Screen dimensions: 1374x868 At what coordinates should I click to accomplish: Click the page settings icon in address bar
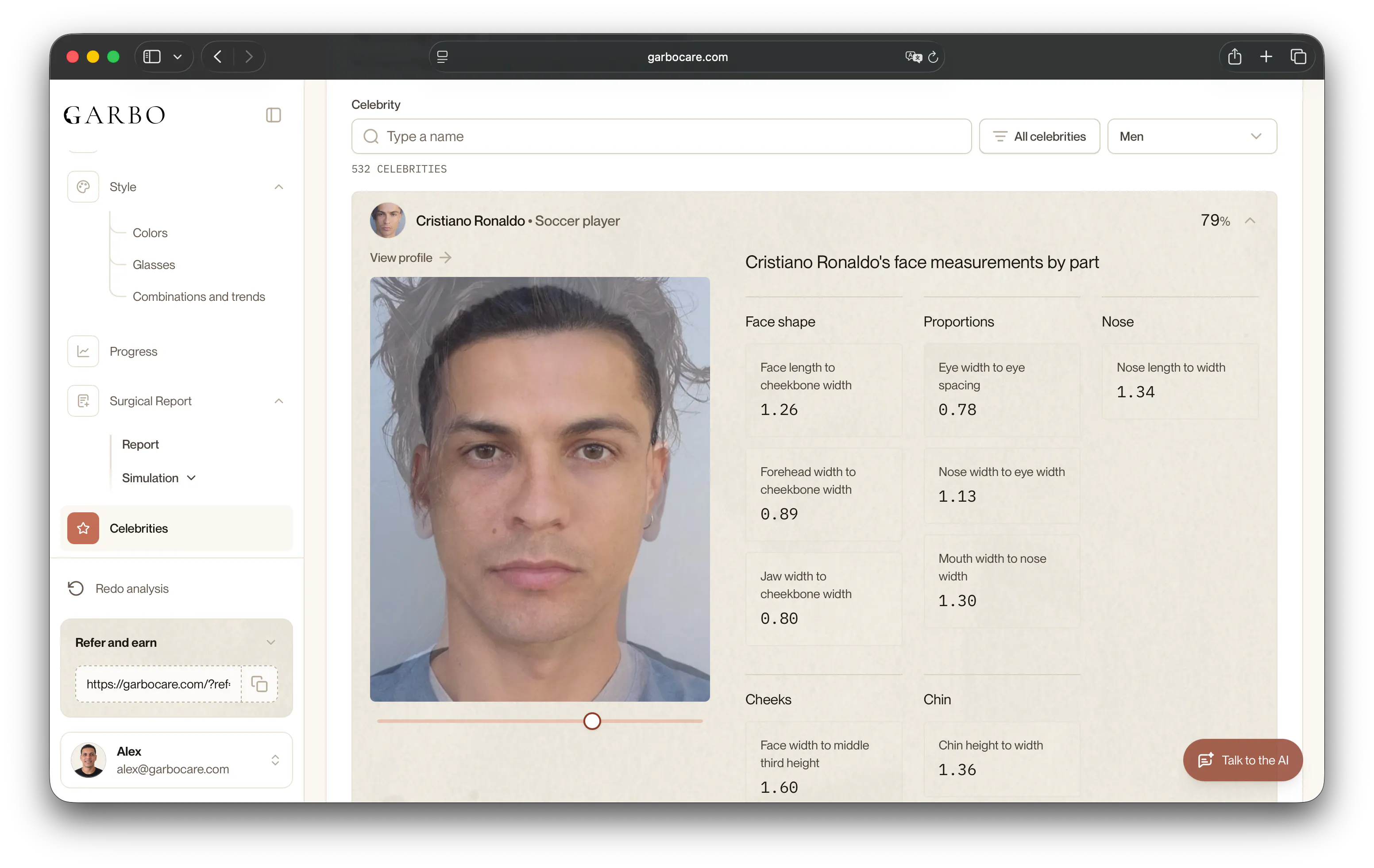click(442, 57)
